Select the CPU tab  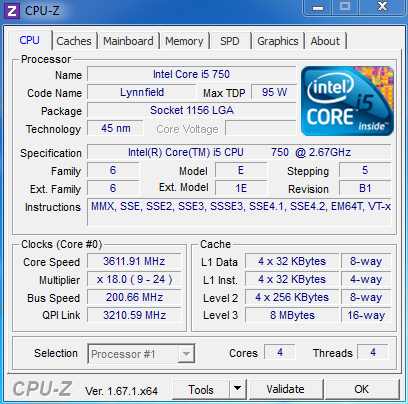tap(30, 40)
